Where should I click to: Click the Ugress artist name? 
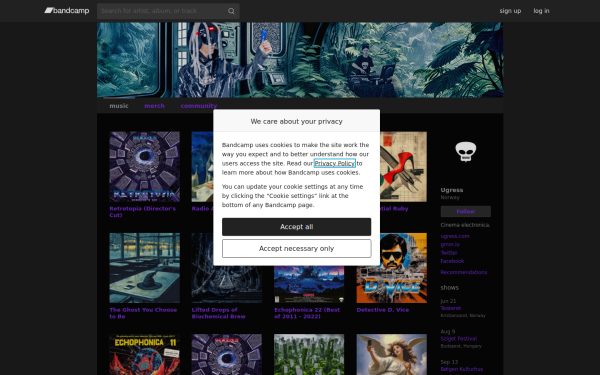tap(452, 190)
